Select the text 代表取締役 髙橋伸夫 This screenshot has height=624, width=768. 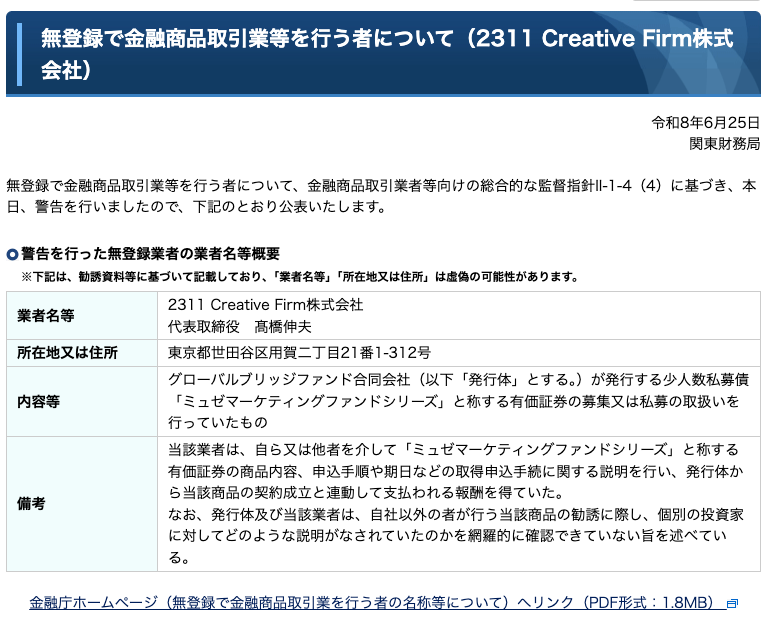(240, 326)
